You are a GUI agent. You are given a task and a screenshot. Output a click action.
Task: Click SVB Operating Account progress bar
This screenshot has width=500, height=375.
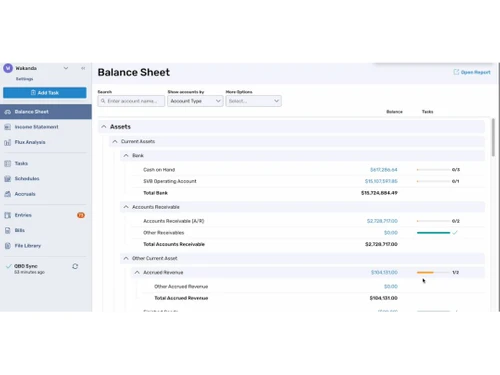point(433,181)
